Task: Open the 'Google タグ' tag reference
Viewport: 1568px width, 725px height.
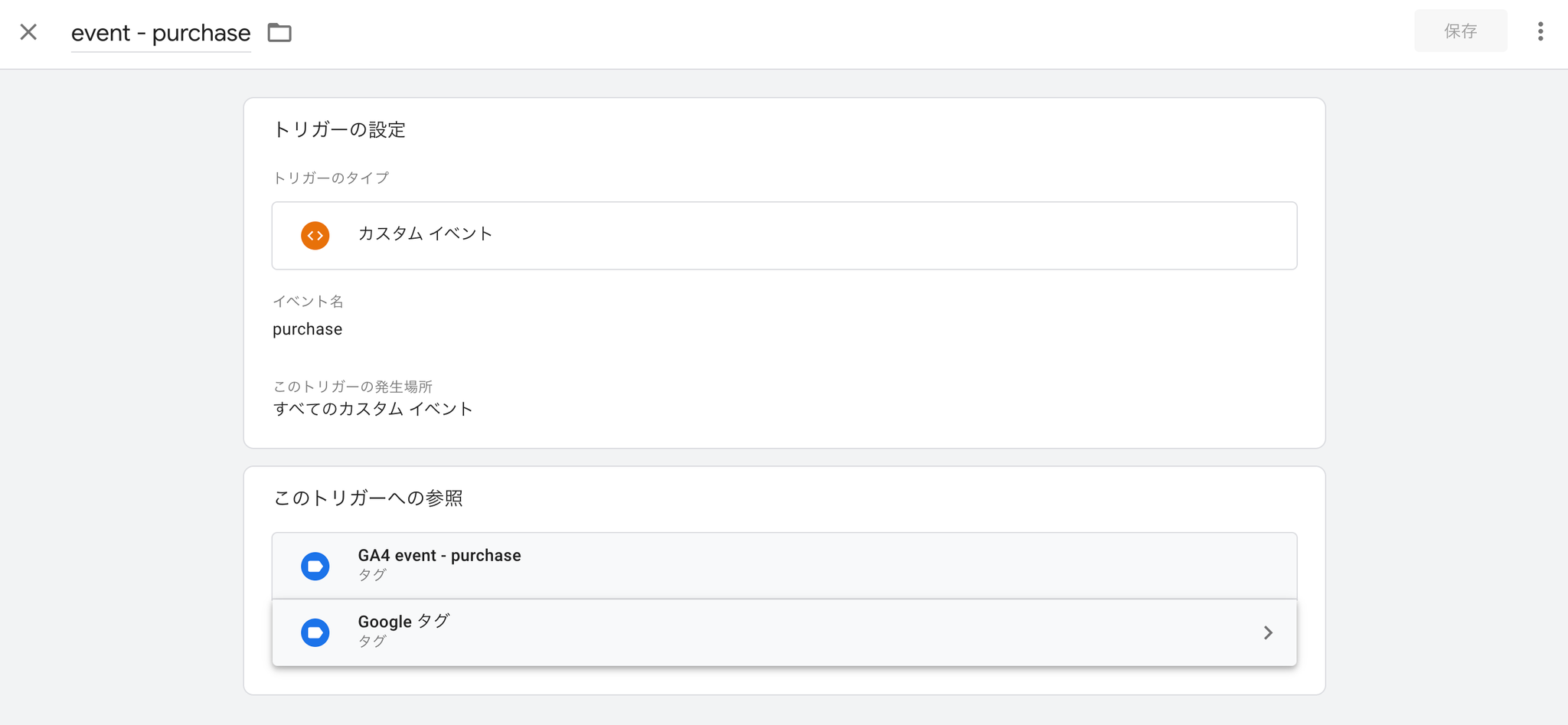Action: (x=784, y=632)
